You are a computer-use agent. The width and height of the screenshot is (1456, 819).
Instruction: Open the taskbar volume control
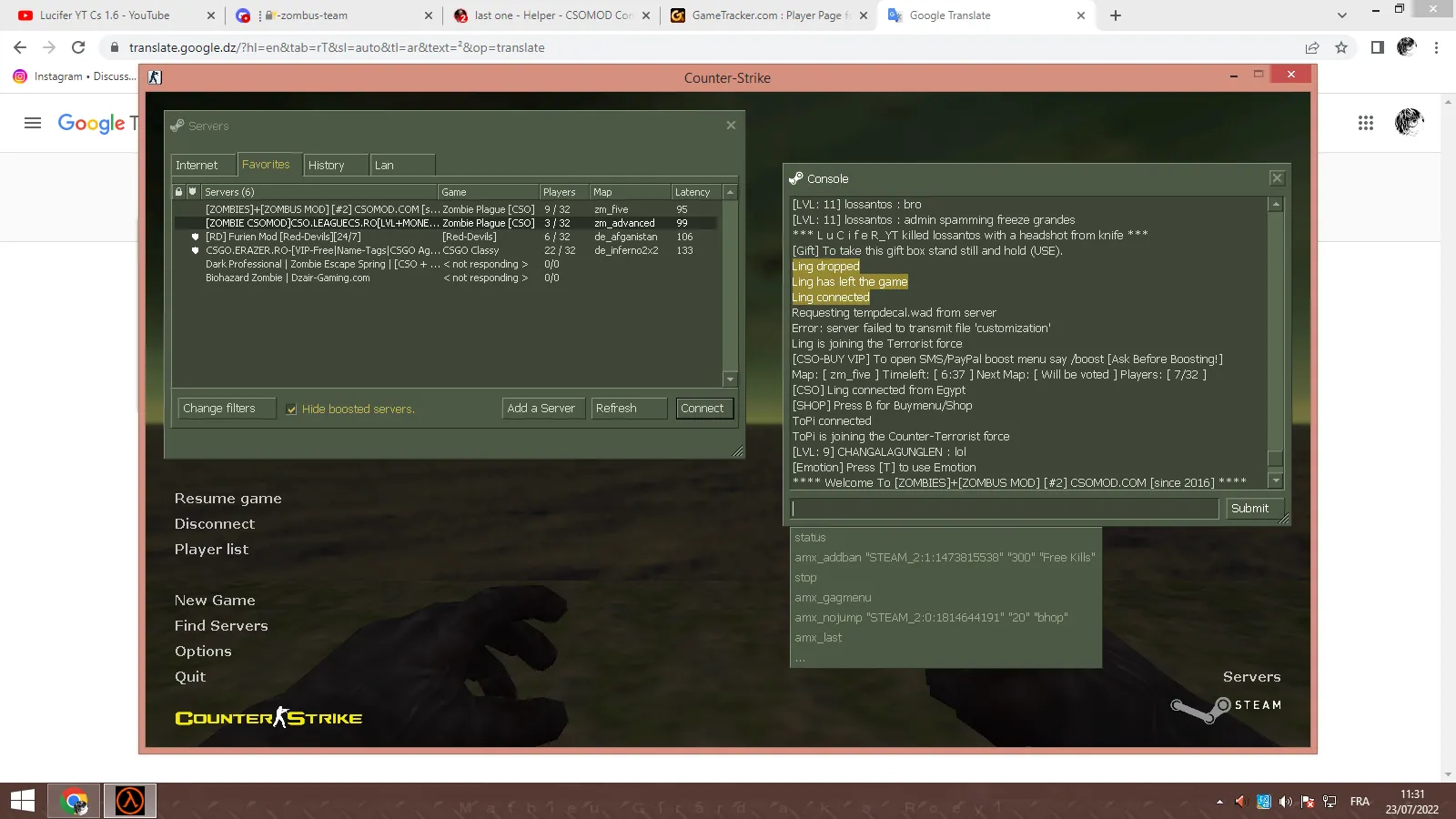[1285, 802]
